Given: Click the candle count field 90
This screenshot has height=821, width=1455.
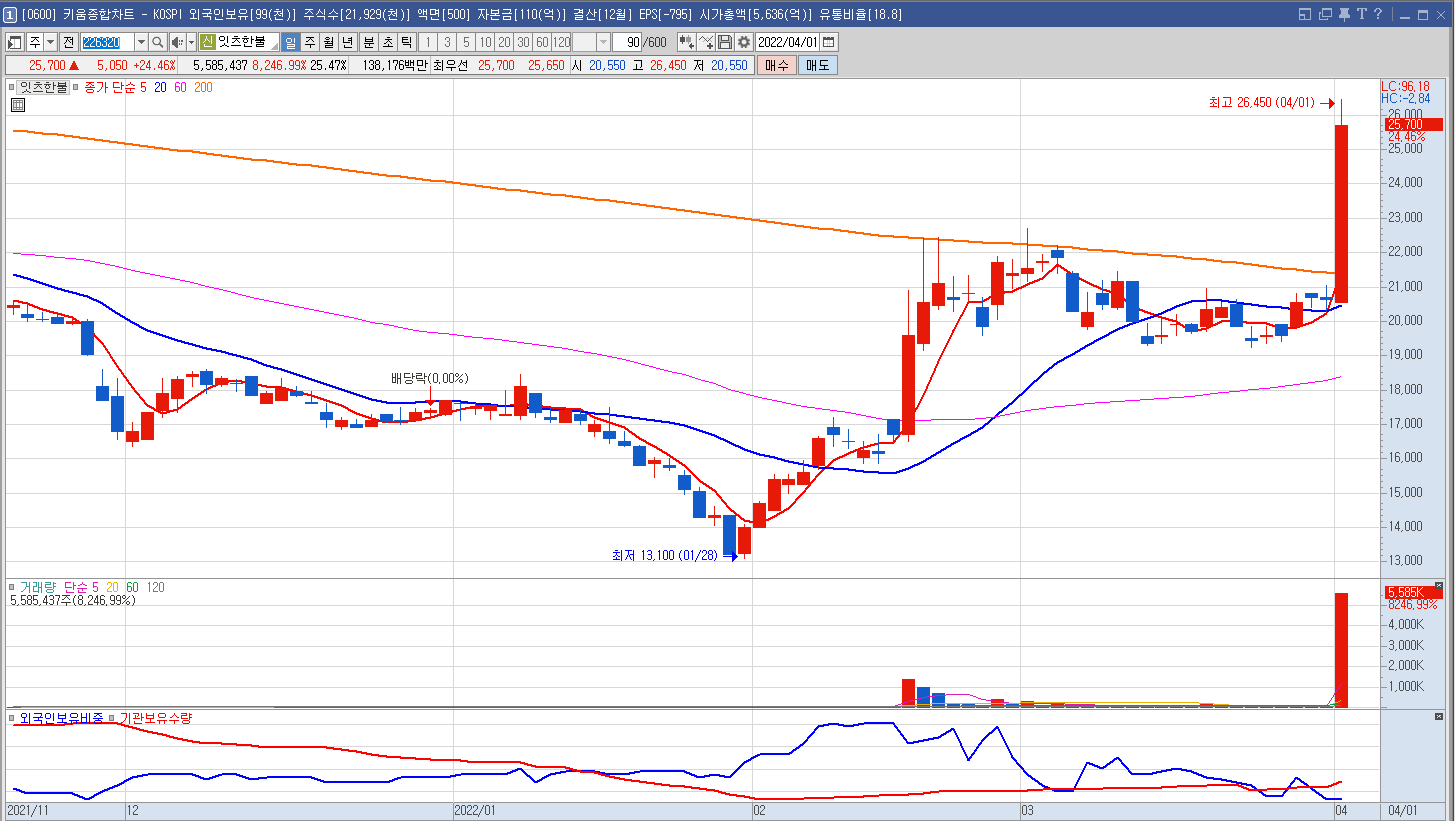Looking at the screenshot, I should (x=627, y=42).
